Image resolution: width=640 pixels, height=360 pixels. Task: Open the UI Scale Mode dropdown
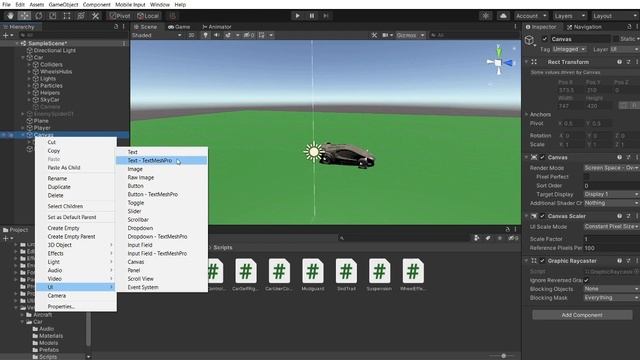[x=611, y=227]
